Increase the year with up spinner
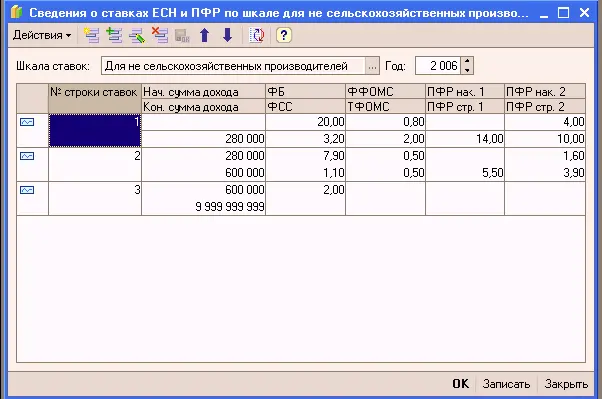 tap(467, 61)
